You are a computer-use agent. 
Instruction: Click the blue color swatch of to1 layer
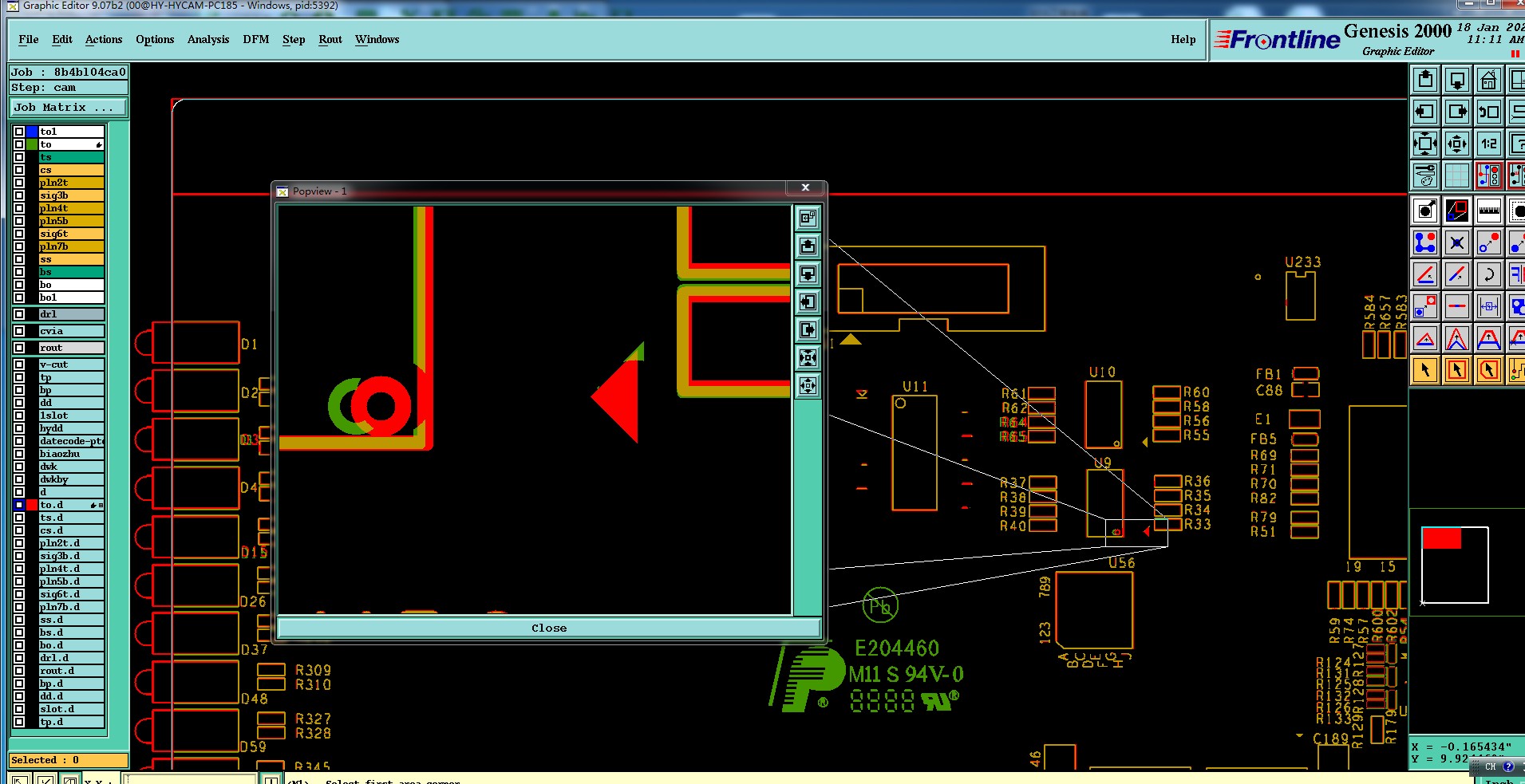point(32,132)
